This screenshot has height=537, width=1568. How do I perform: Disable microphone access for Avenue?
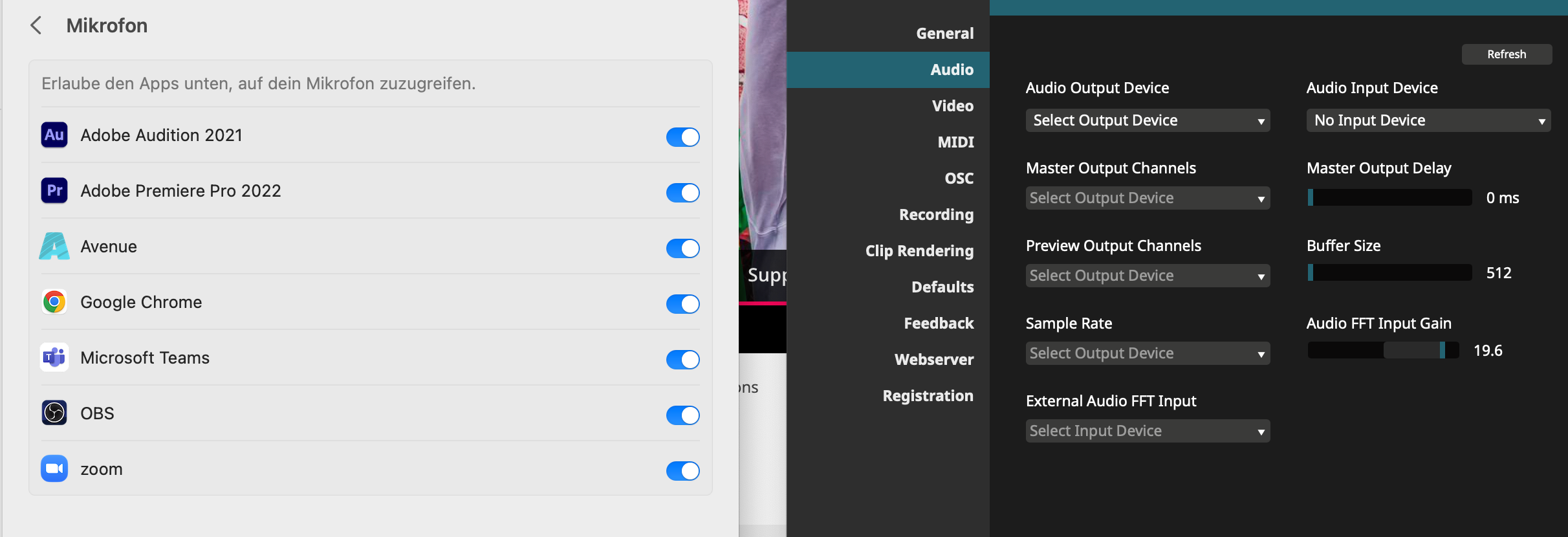pos(682,248)
